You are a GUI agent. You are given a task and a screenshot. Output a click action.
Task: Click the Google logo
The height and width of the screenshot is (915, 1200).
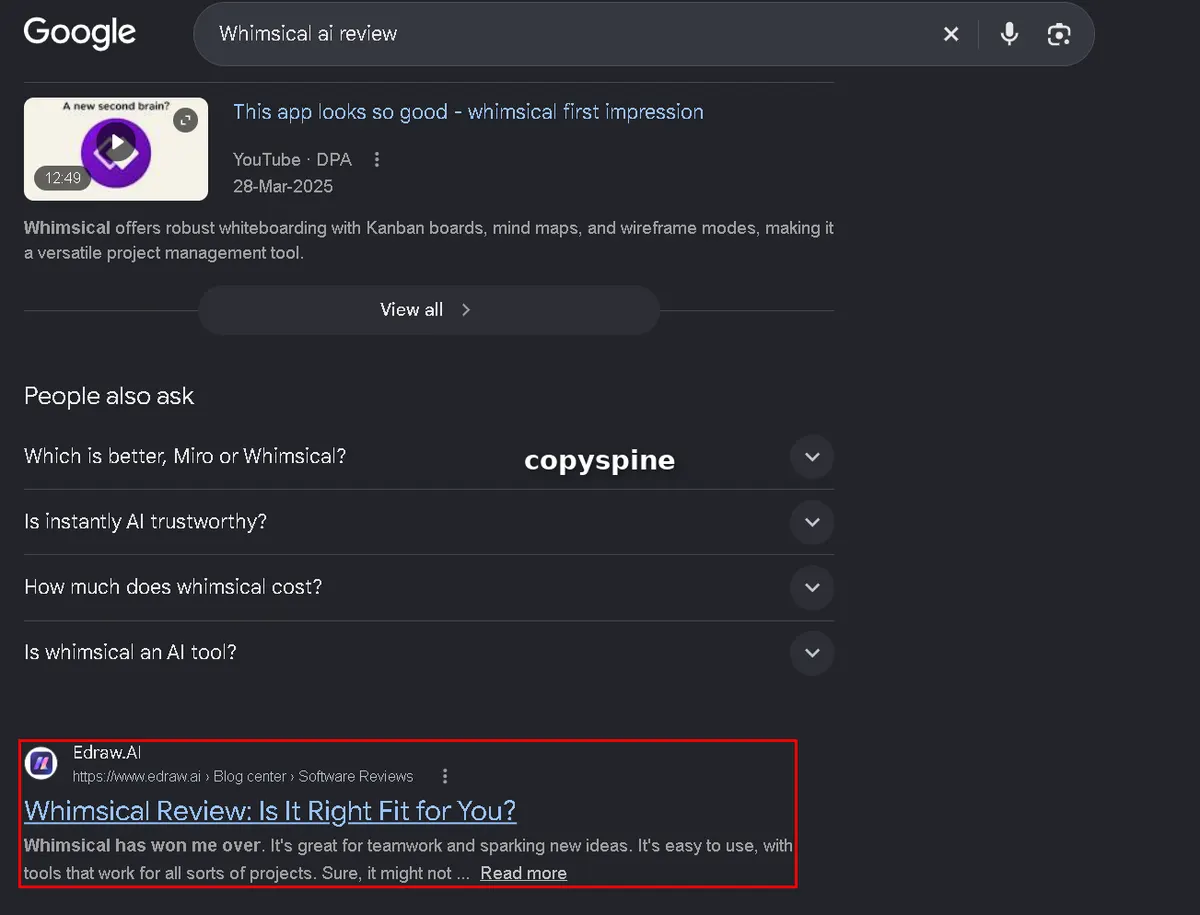(x=80, y=33)
